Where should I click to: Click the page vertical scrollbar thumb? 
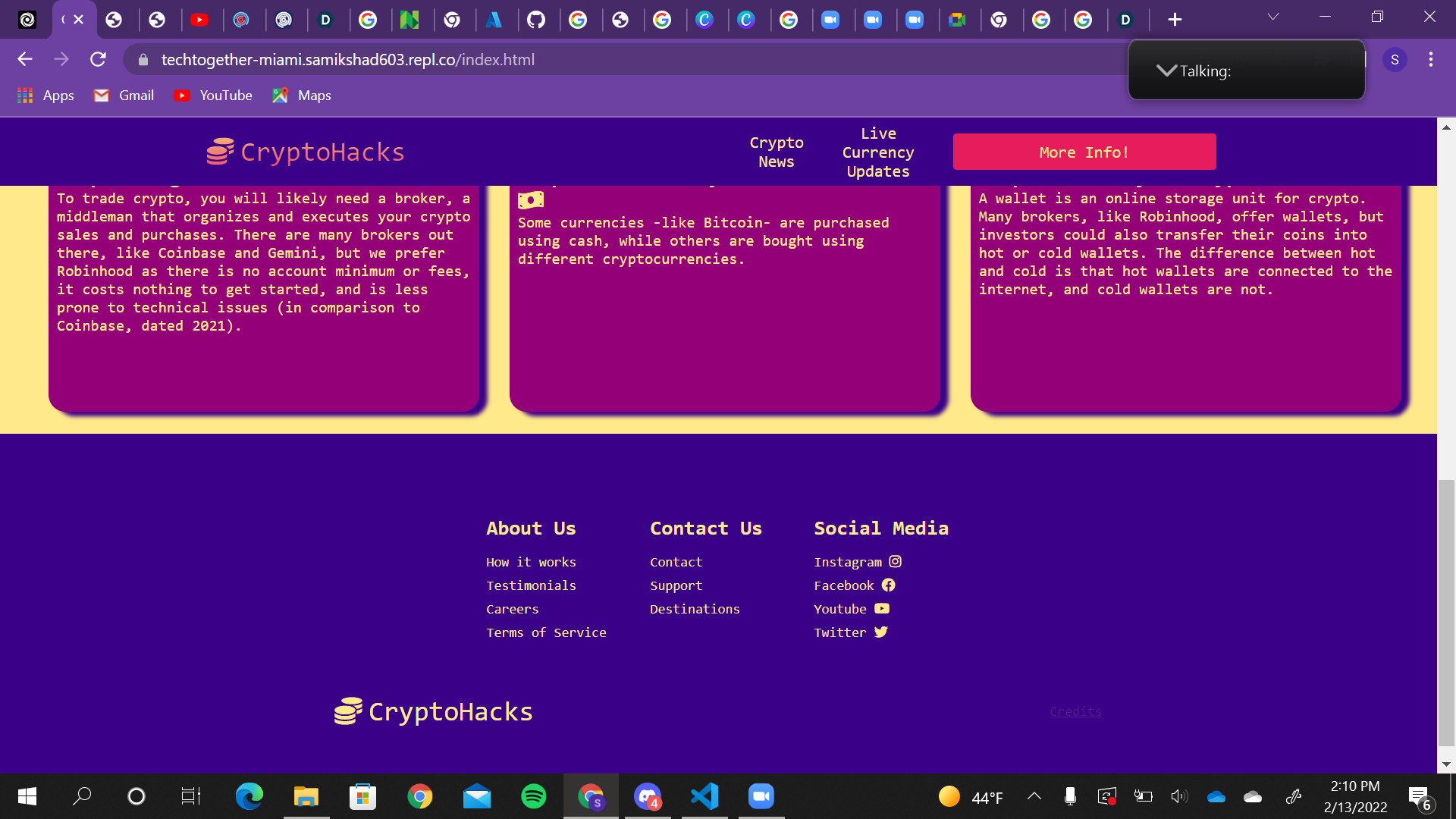[x=1446, y=613]
